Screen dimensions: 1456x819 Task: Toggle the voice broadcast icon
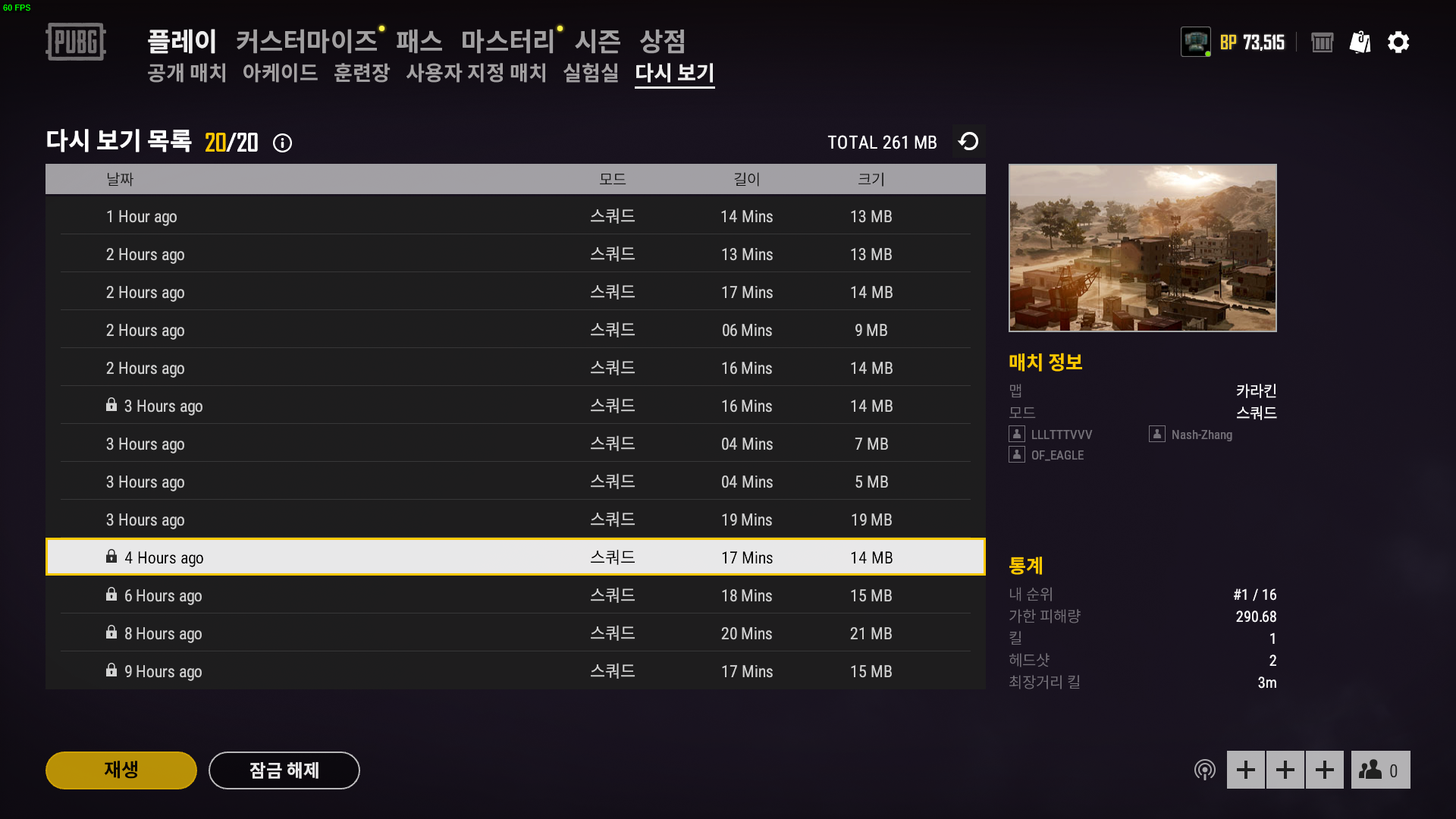tap(1204, 770)
